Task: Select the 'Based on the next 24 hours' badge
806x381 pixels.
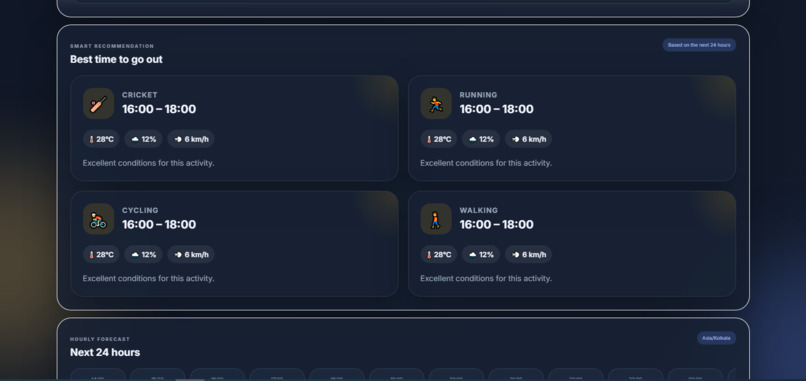Action: pos(699,45)
